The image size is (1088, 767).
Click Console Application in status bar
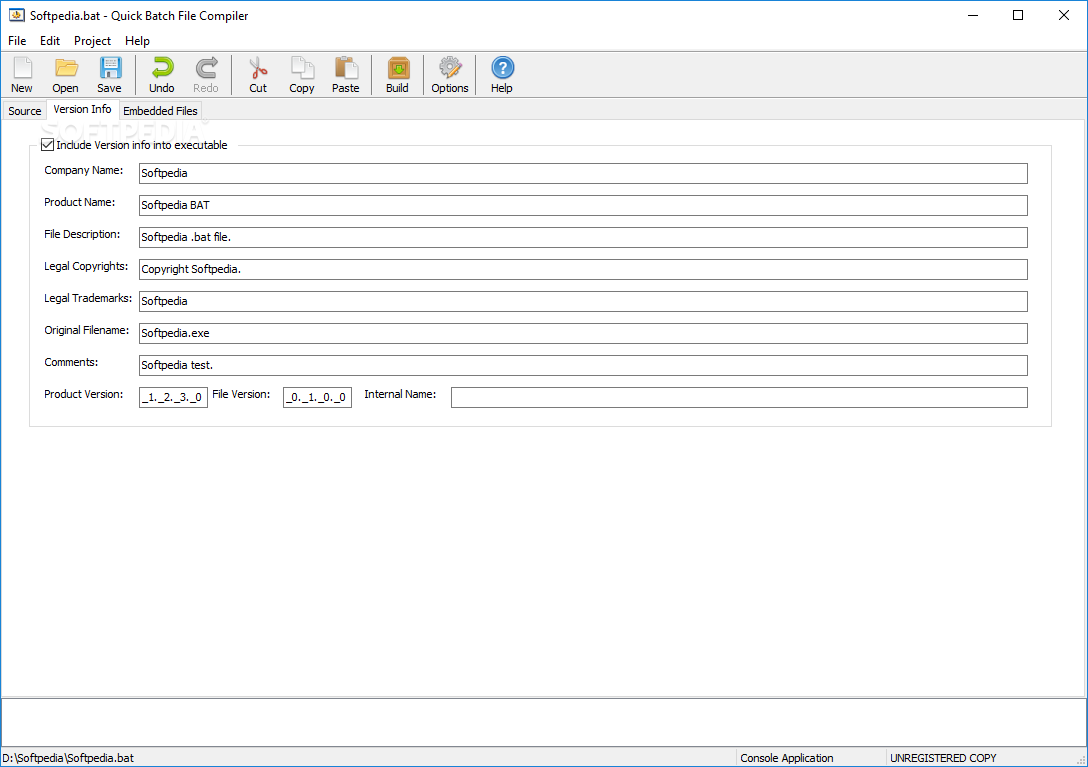click(787, 758)
